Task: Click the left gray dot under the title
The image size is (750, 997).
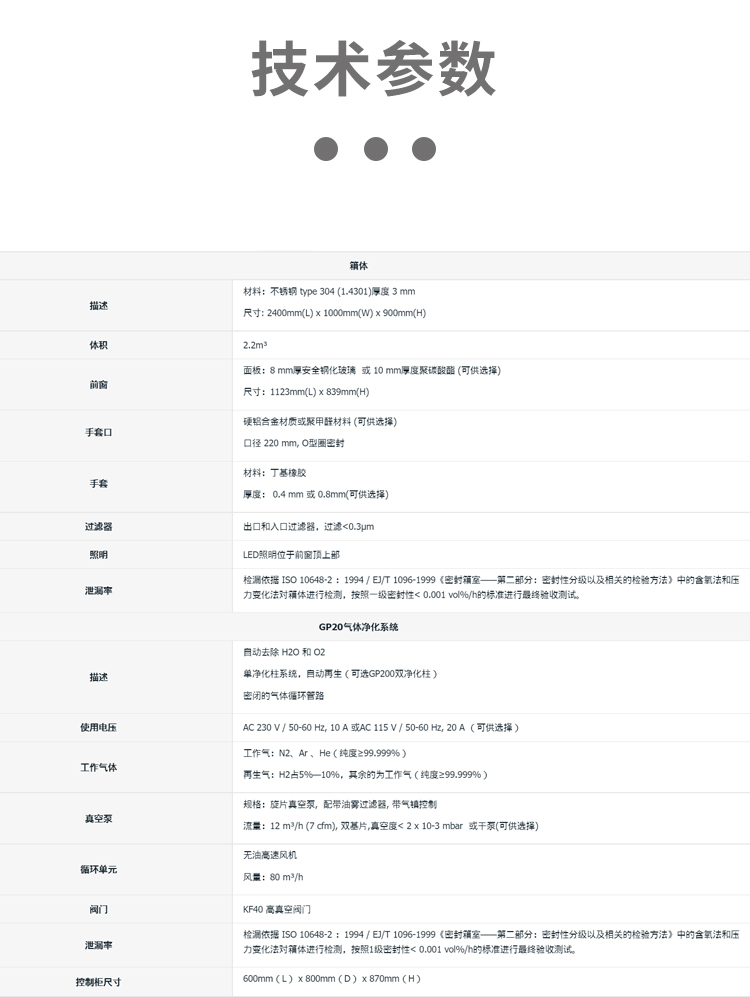Action: click(x=326, y=149)
